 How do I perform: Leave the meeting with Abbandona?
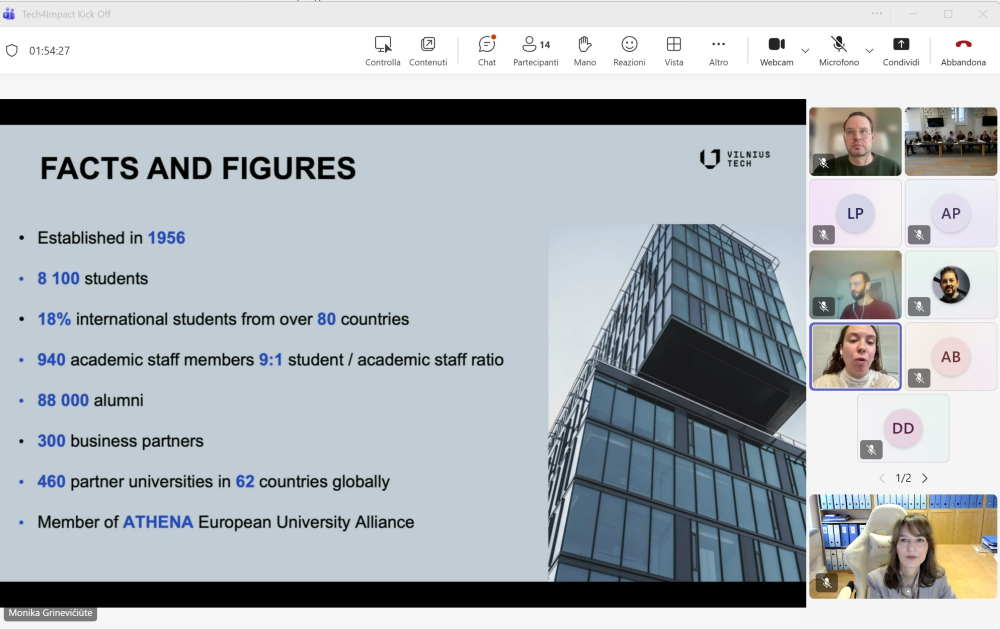963,51
